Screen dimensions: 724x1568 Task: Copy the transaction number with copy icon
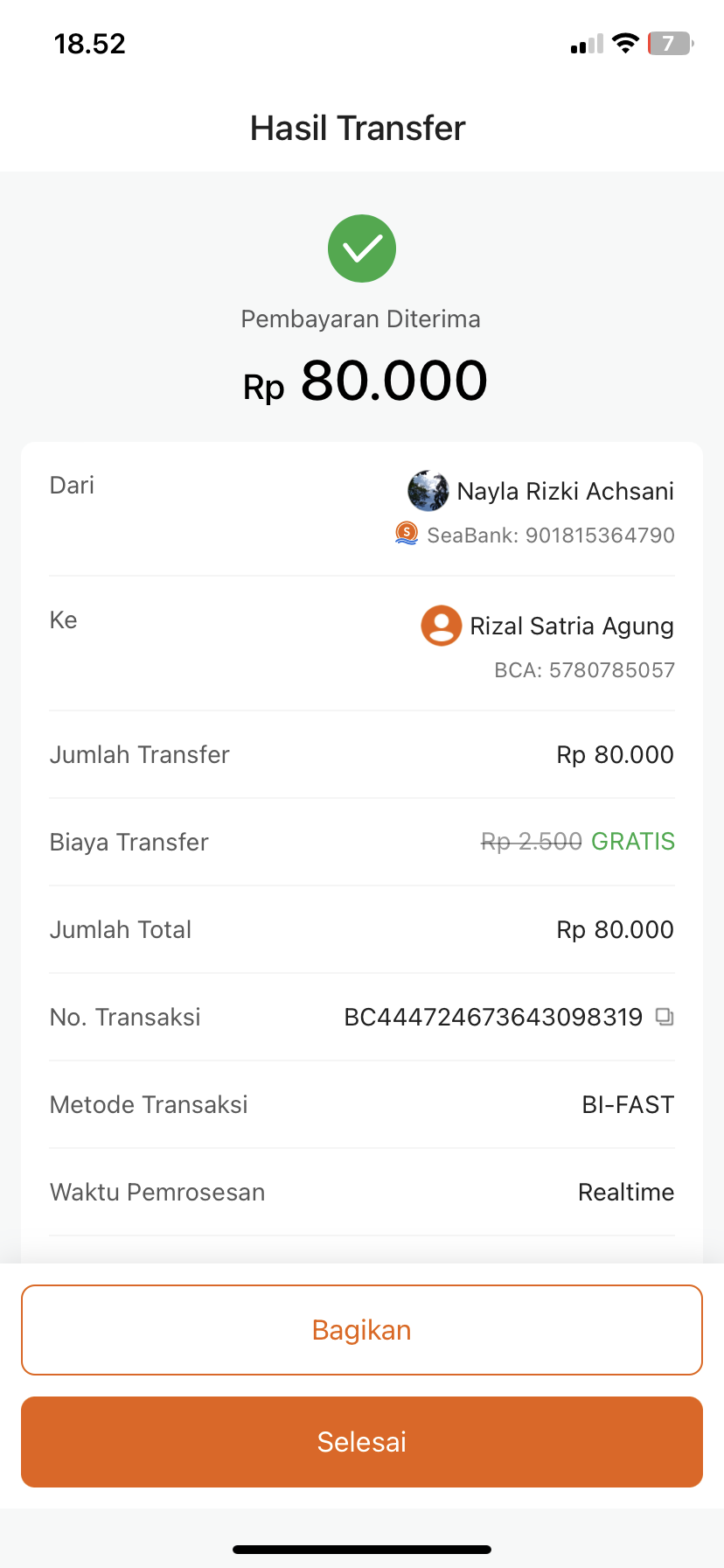tap(665, 1017)
